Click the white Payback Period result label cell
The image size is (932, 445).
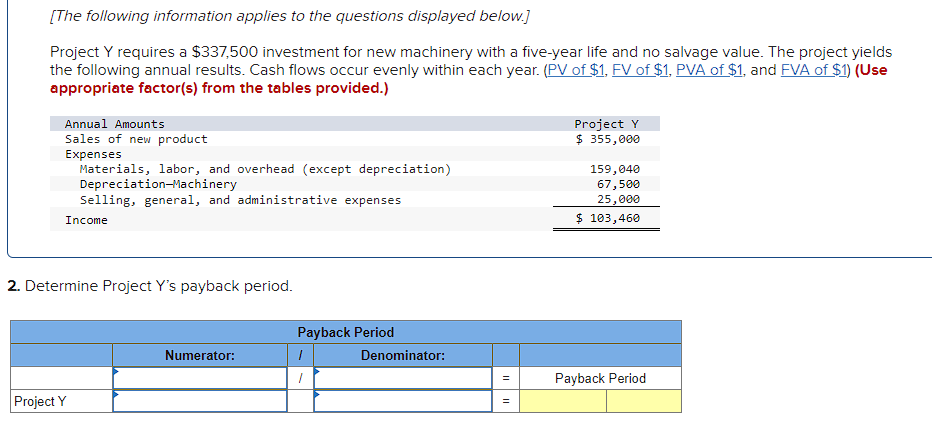click(600, 378)
